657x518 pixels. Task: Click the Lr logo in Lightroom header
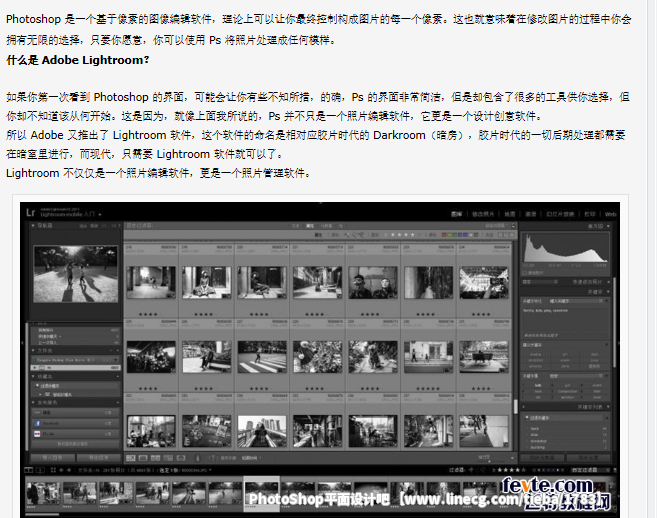pos(30,212)
